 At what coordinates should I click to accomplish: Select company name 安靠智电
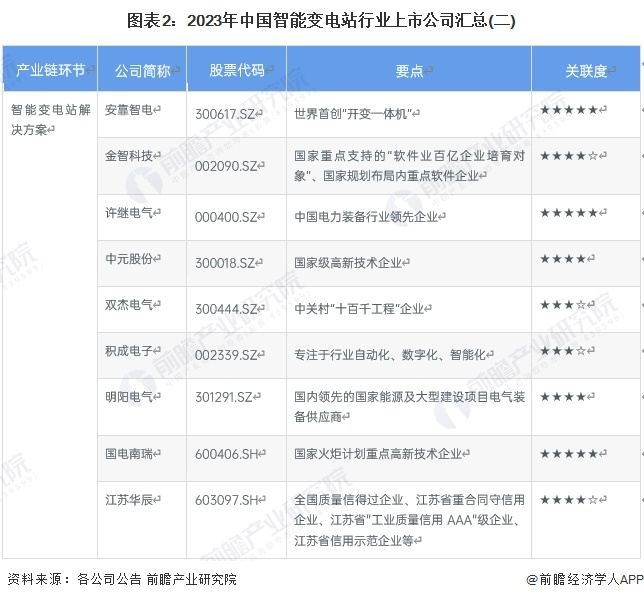(129, 110)
